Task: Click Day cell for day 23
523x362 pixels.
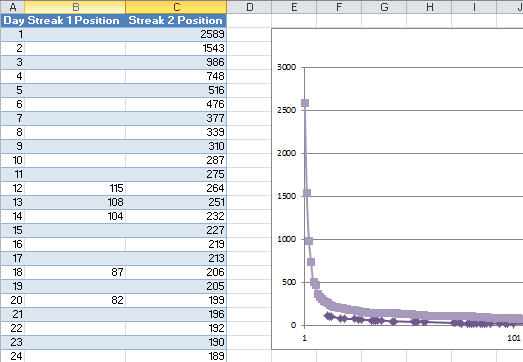Action: pos(13,343)
